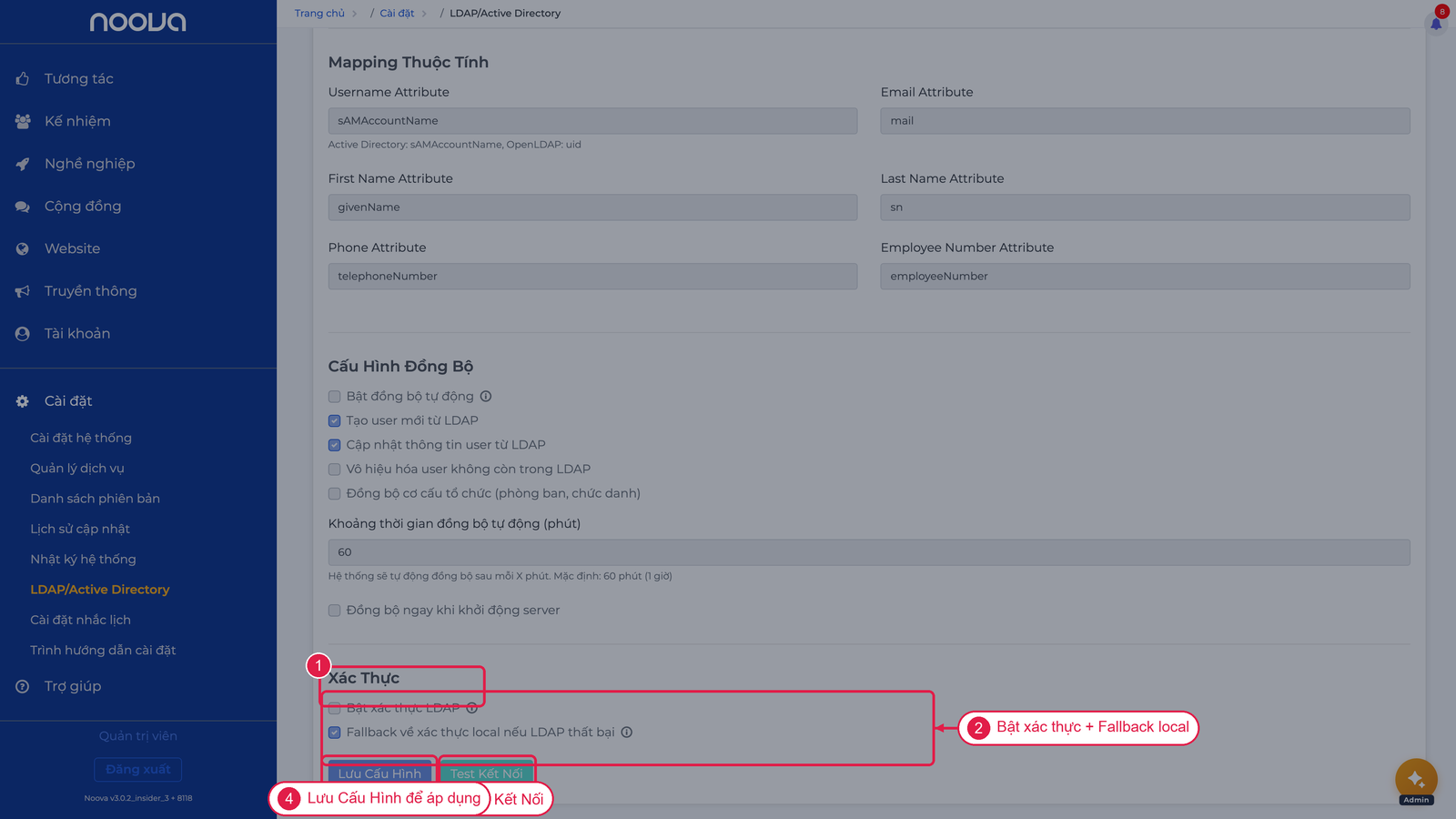Click info icon beside Fallback local option
The height and width of the screenshot is (819, 1456).
click(x=627, y=732)
